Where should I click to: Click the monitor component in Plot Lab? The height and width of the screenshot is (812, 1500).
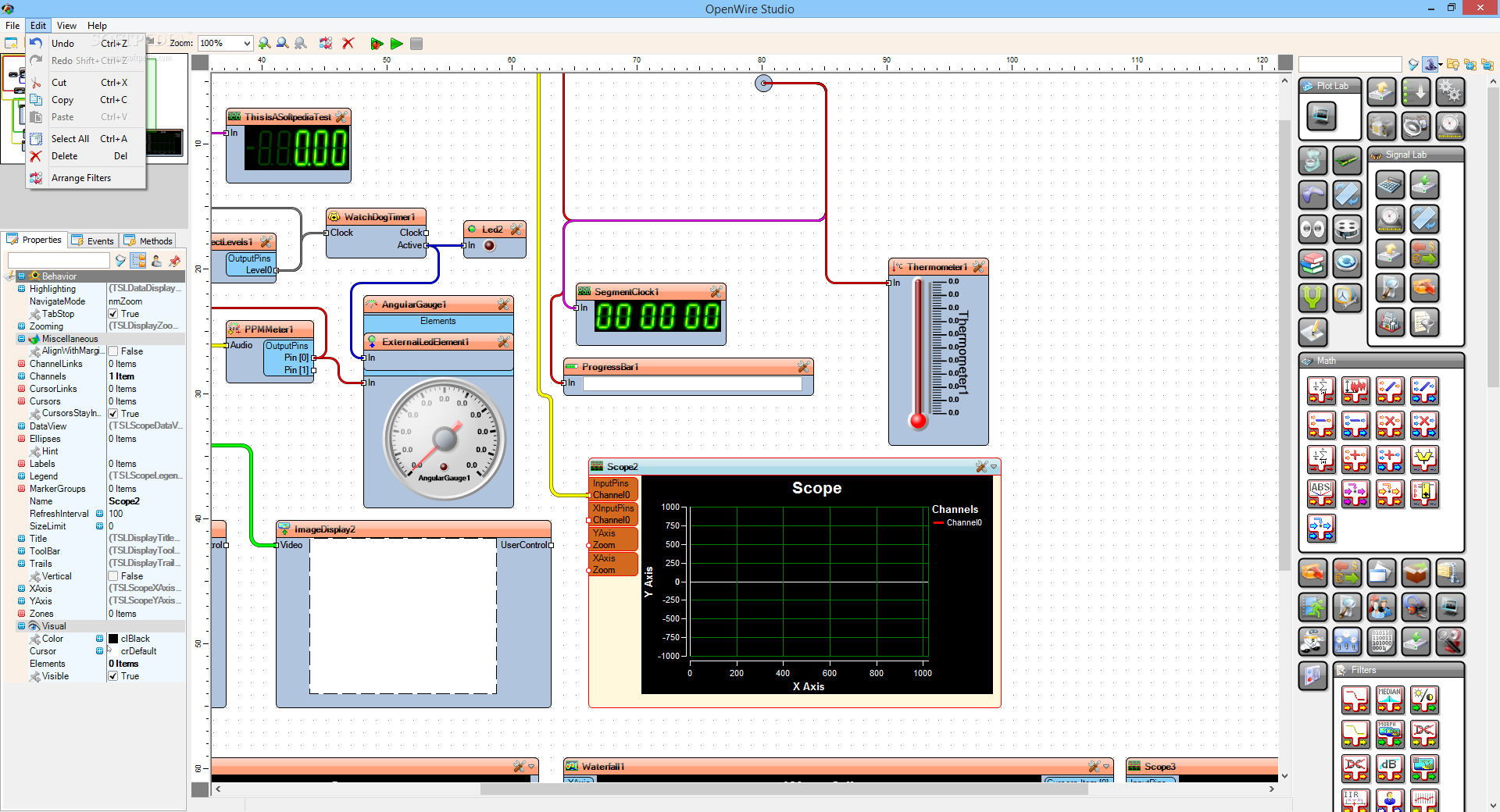pyautogui.click(x=1322, y=117)
